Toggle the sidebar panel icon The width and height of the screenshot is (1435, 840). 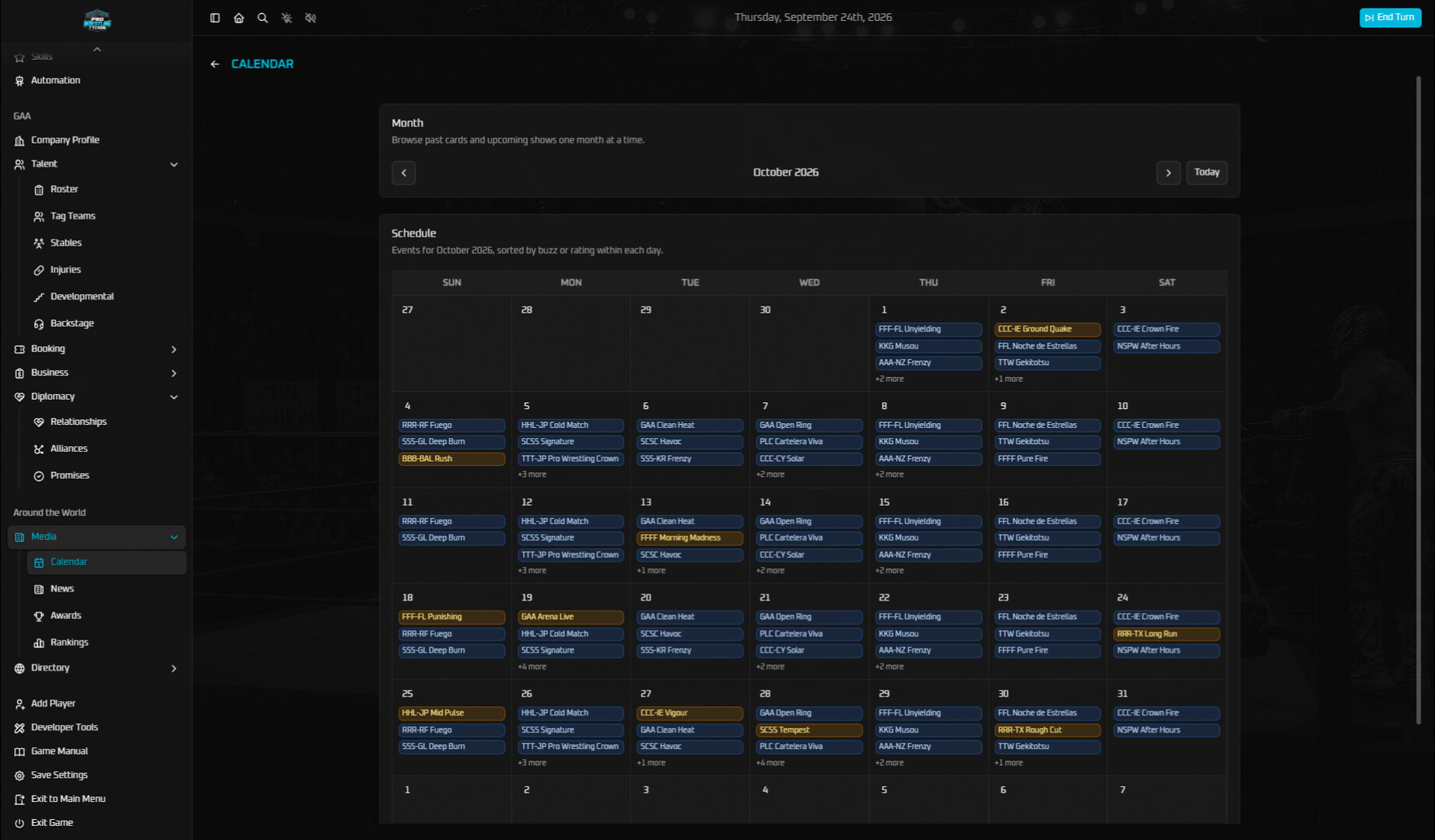[x=215, y=18]
